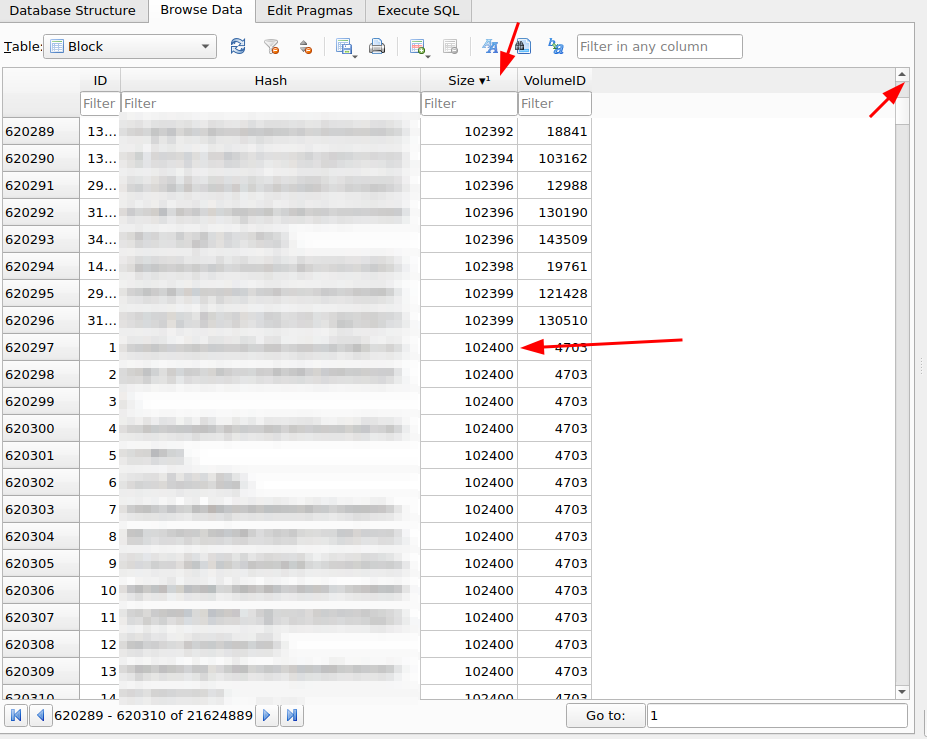Sort by the VolumeID column header

(554, 80)
